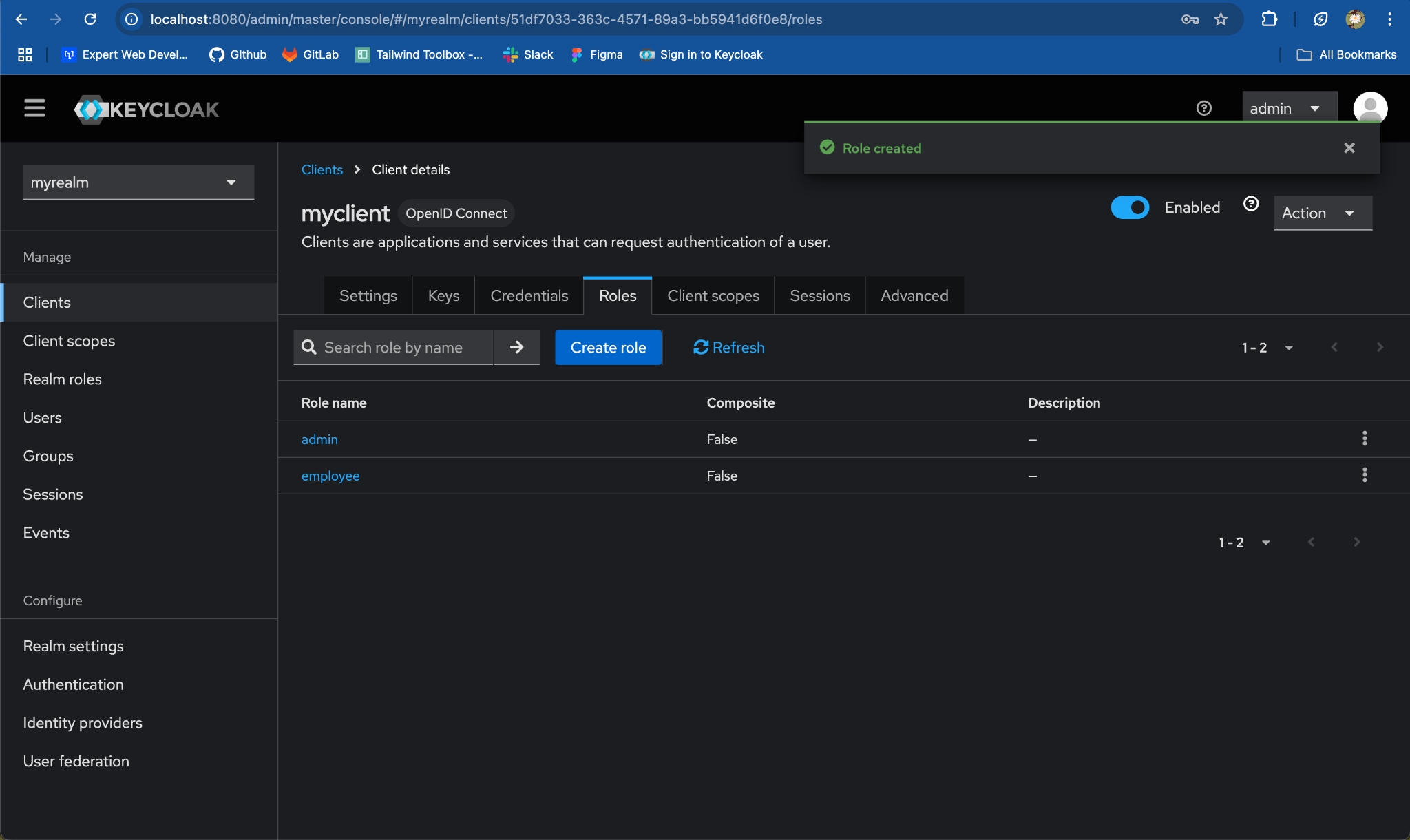The height and width of the screenshot is (840, 1410).
Task: Open the help icon in header
Action: (1203, 108)
